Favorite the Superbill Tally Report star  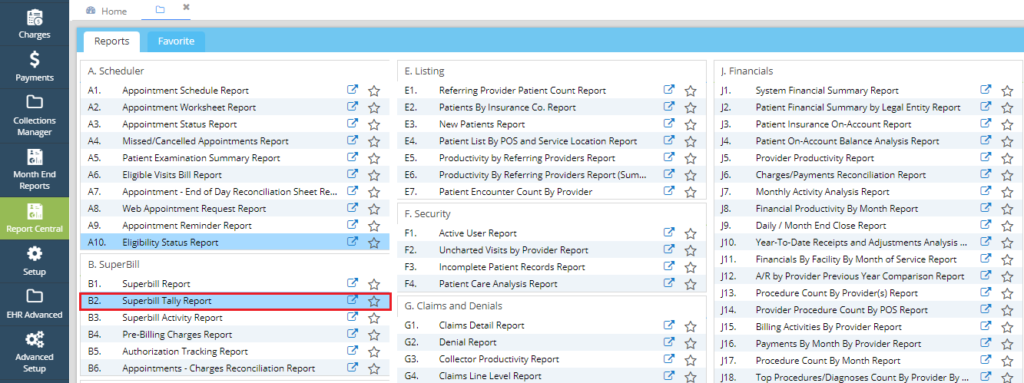point(374,301)
